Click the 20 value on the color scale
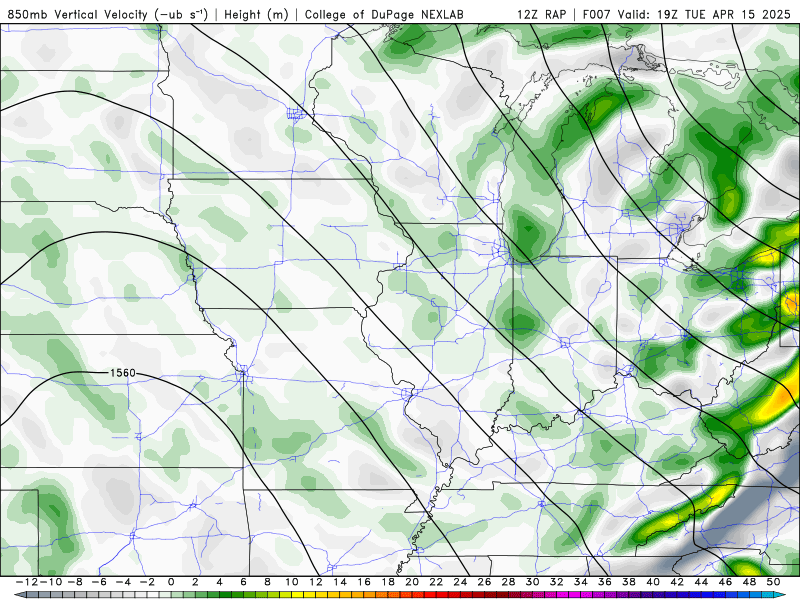The height and width of the screenshot is (600, 800). 412,582
